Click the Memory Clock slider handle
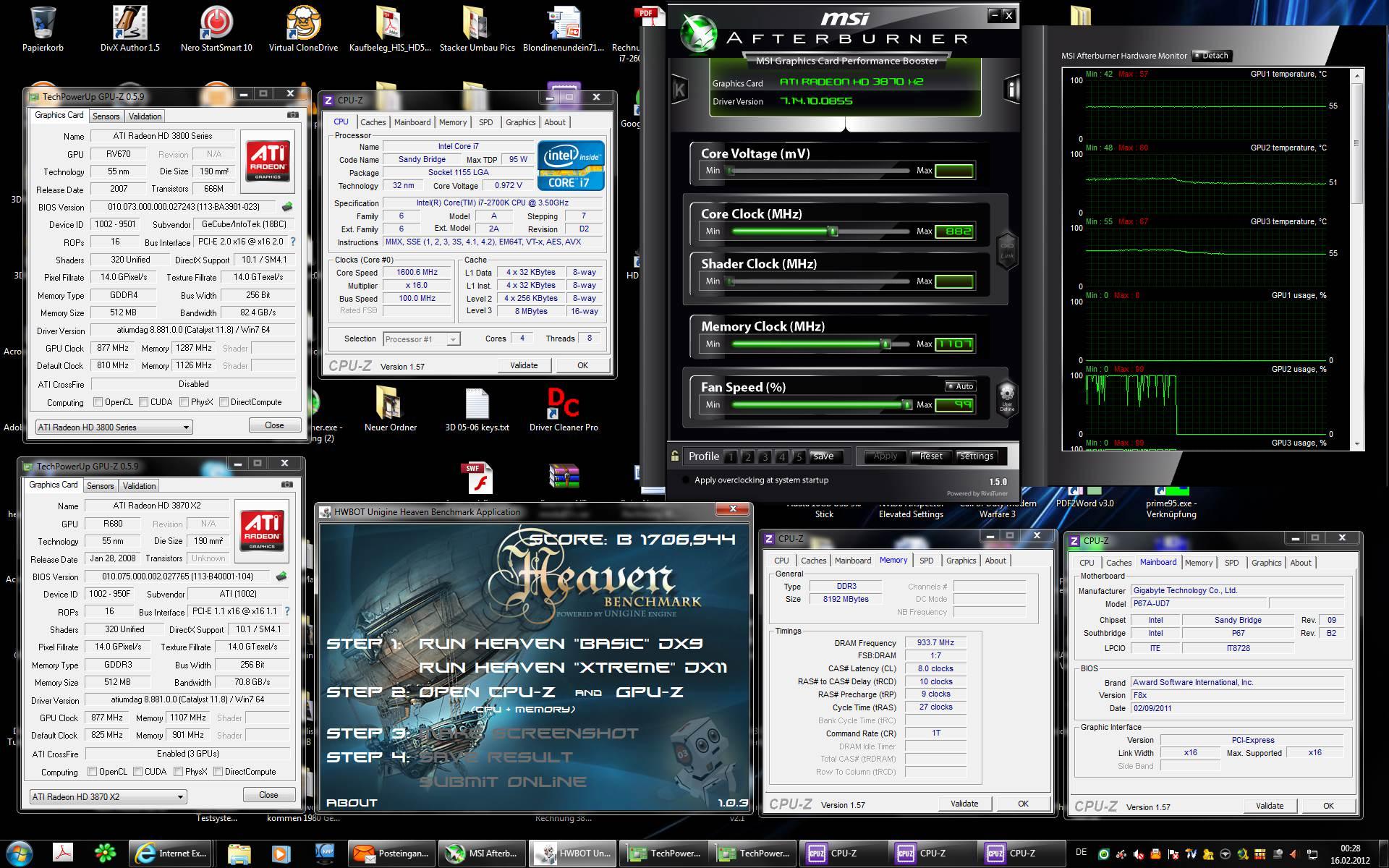This screenshot has height=868, width=1389. pyautogui.click(x=885, y=344)
